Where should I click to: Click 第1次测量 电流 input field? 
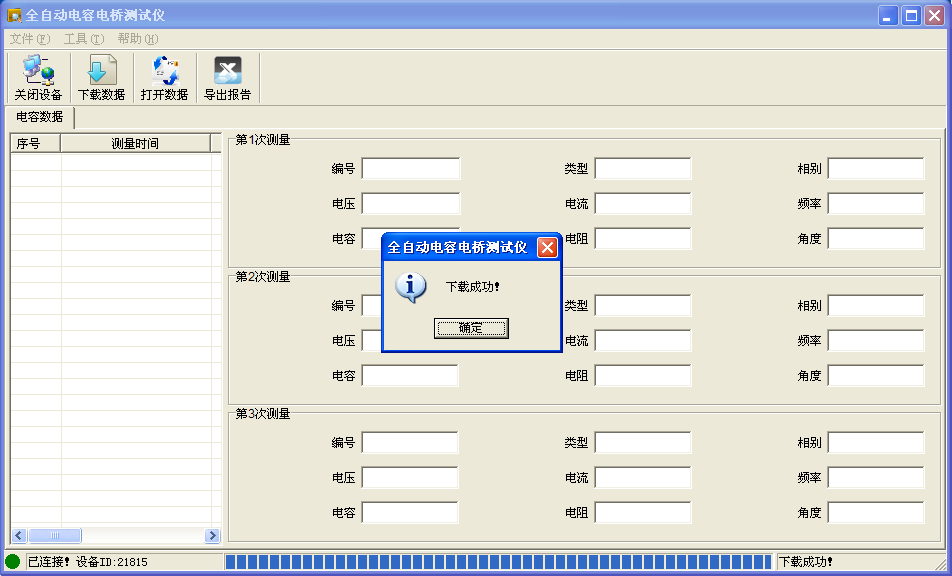pos(642,204)
